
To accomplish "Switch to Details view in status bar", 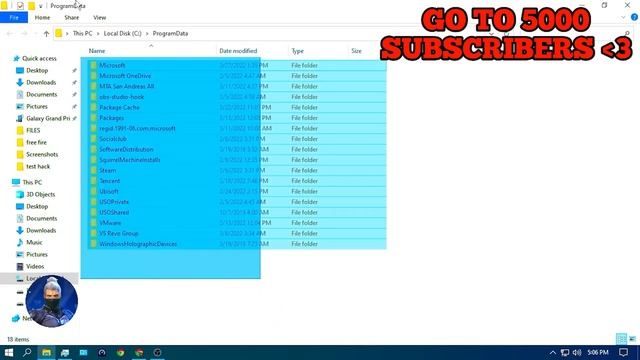I will 621,339.
